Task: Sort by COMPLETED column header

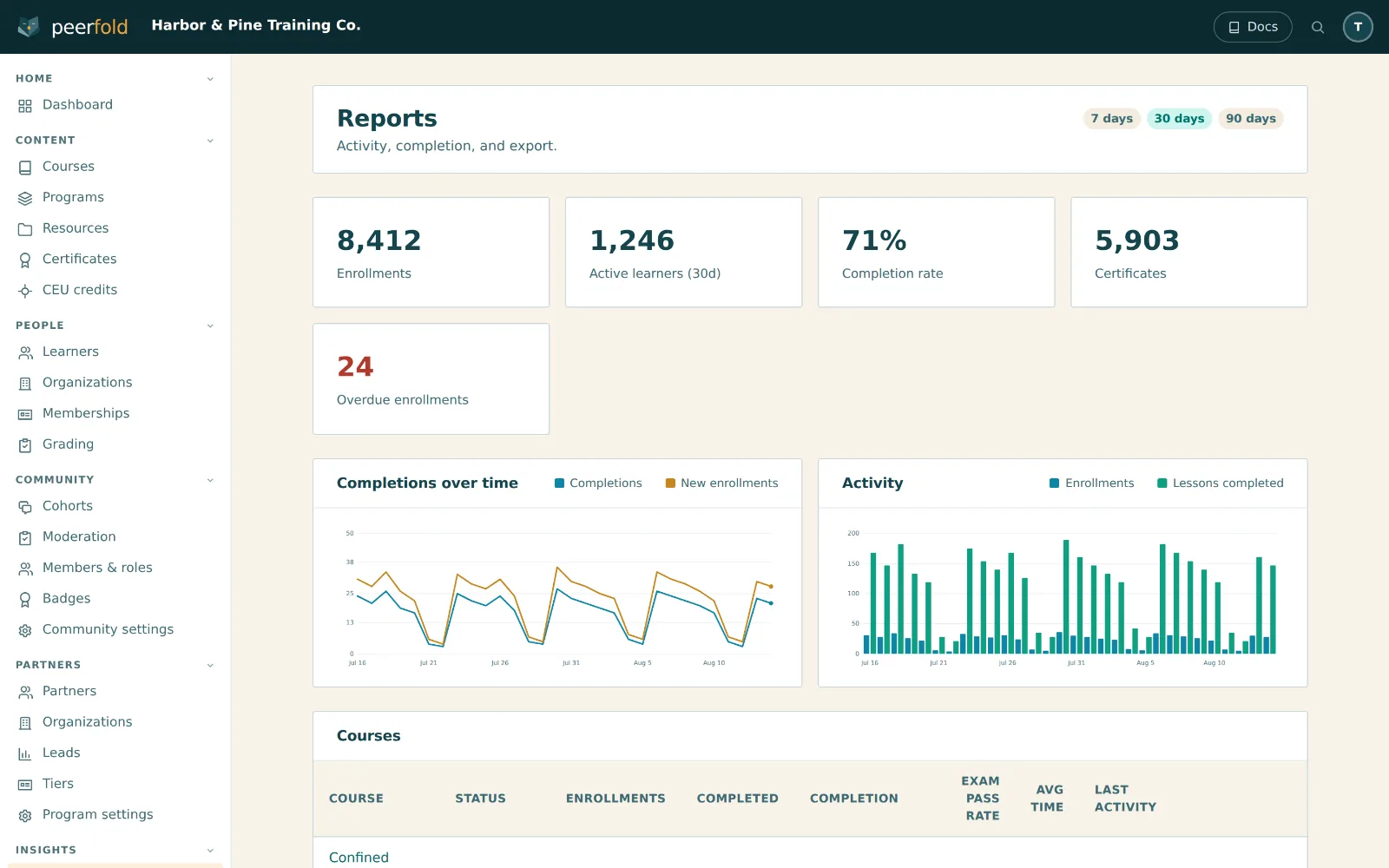Action: 737,799
